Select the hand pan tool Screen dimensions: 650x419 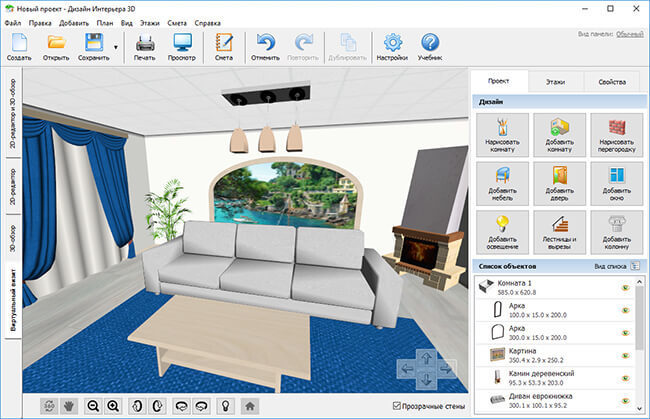tap(67, 405)
